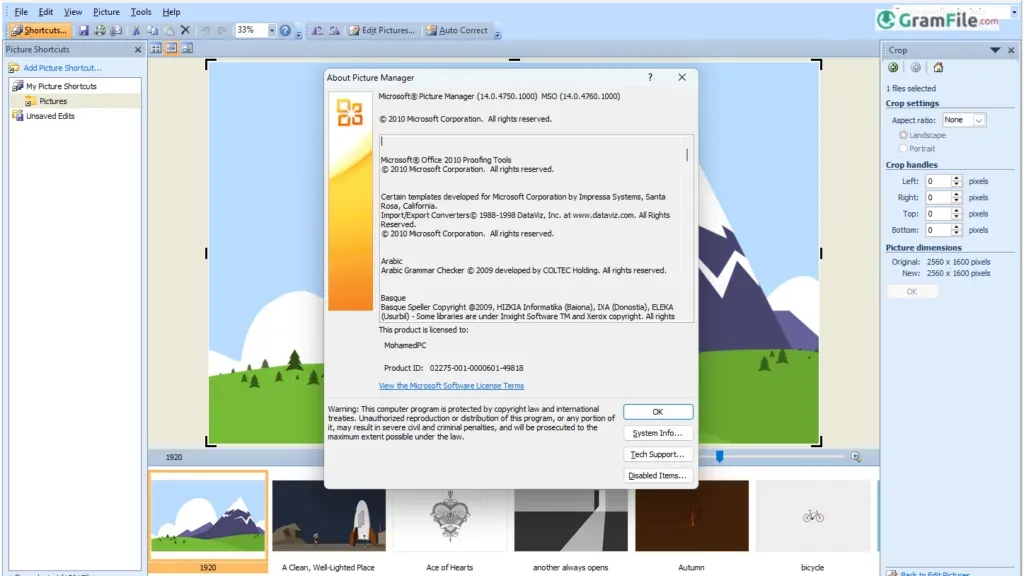This screenshot has width=1024, height=576.
Task: Select the bicycle thumbnail
Action: (812, 516)
